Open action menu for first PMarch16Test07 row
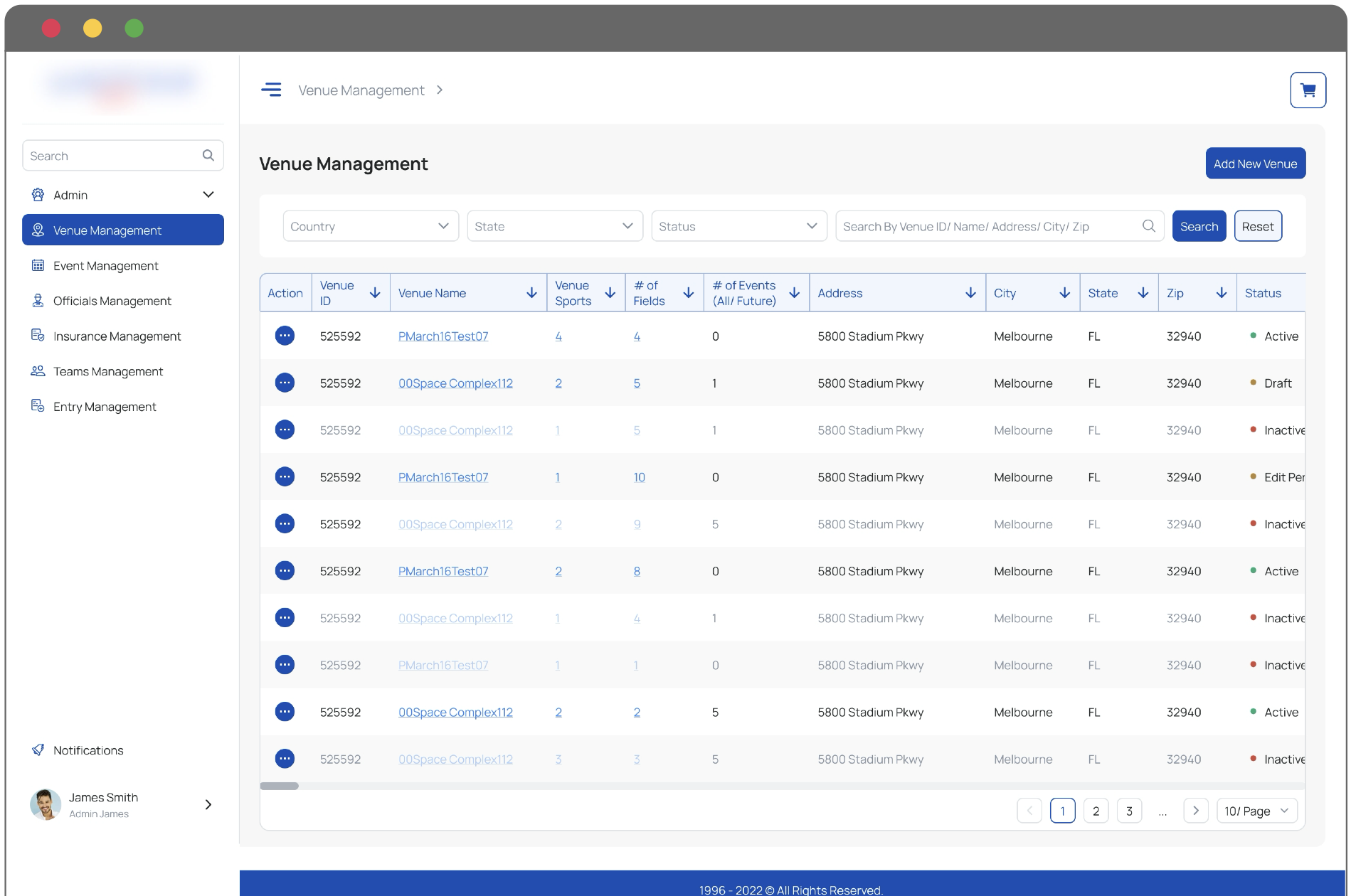Screen dimensions: 1351x896 pyautogui.click(x=285, y=336)
